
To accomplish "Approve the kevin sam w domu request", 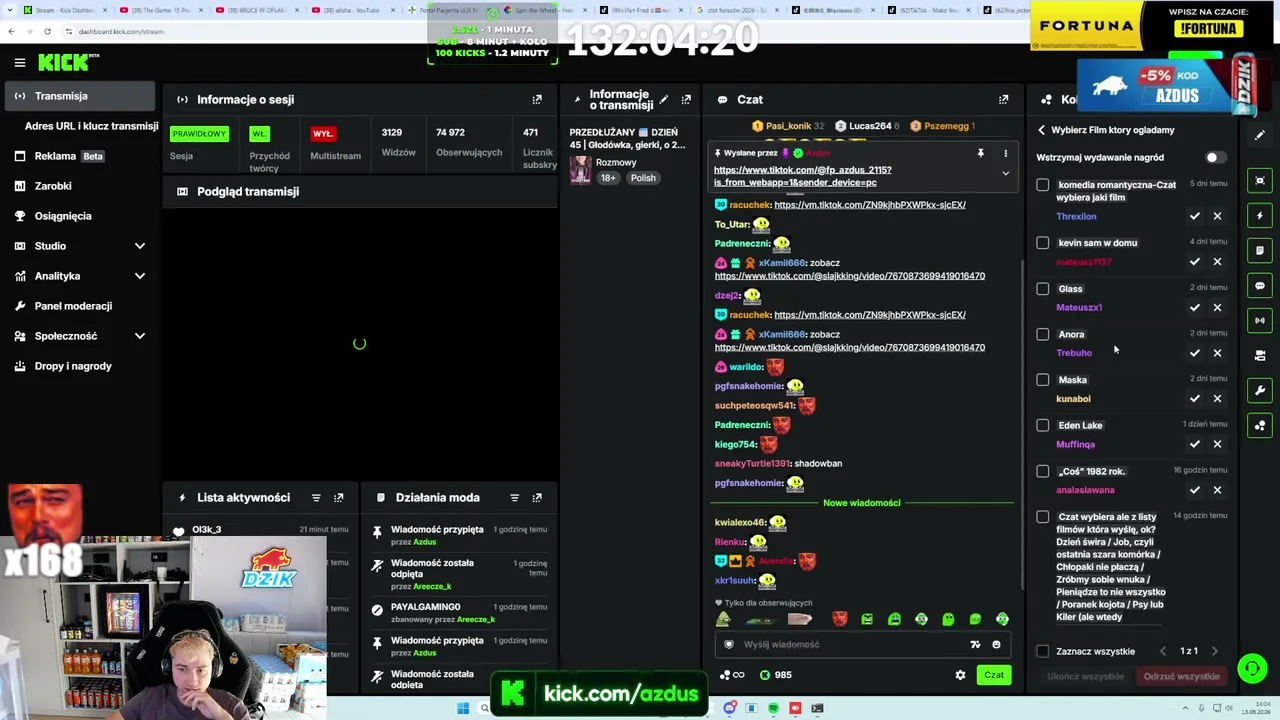I will (1194, 262).
